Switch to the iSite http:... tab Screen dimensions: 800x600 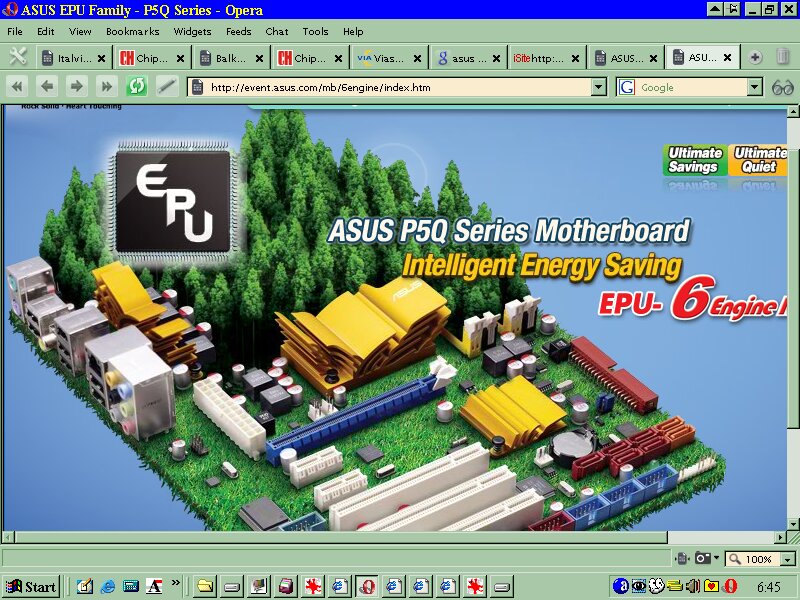547,58
